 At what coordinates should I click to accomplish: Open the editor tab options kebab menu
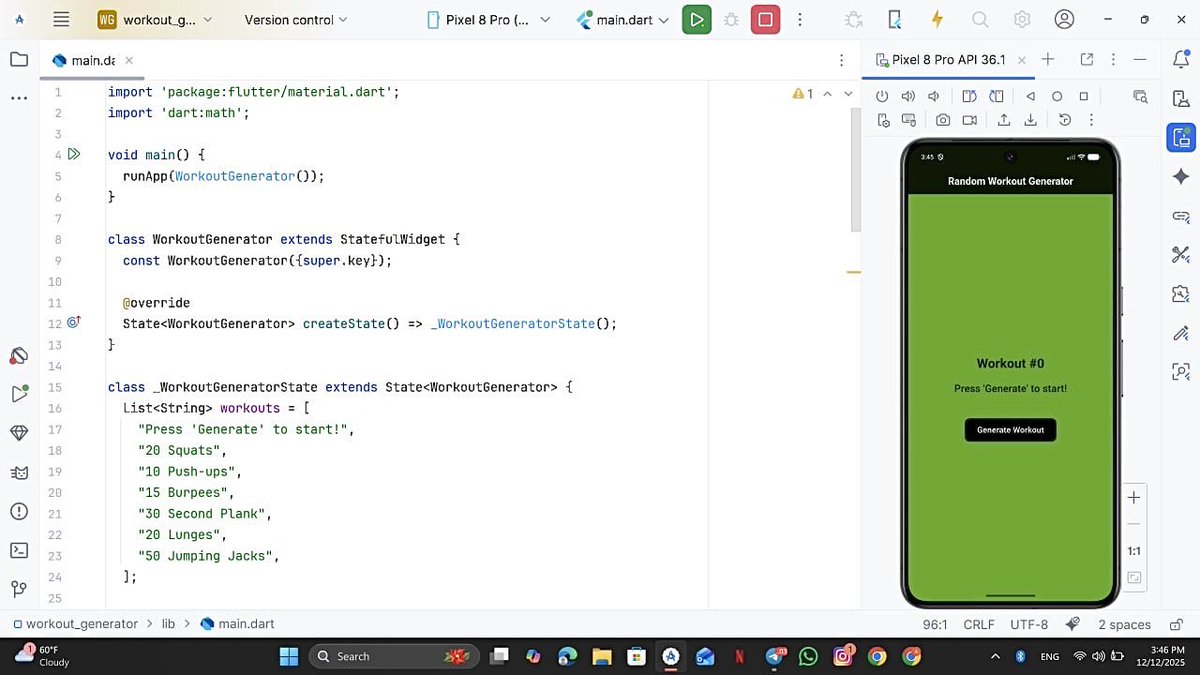pyautogui.click(x=842, y=60)
